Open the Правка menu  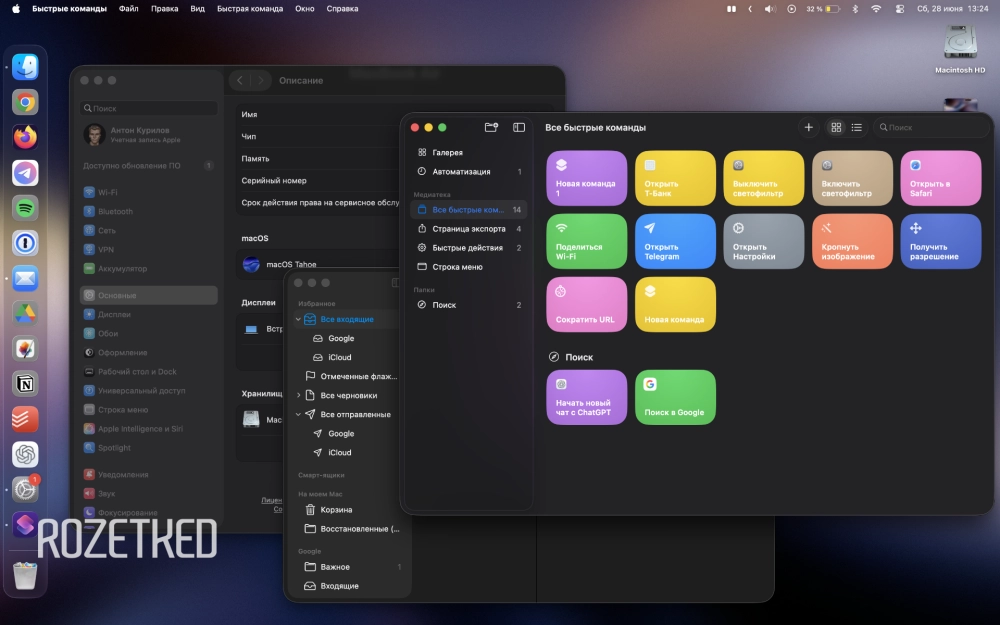click(x=165, y=9)
